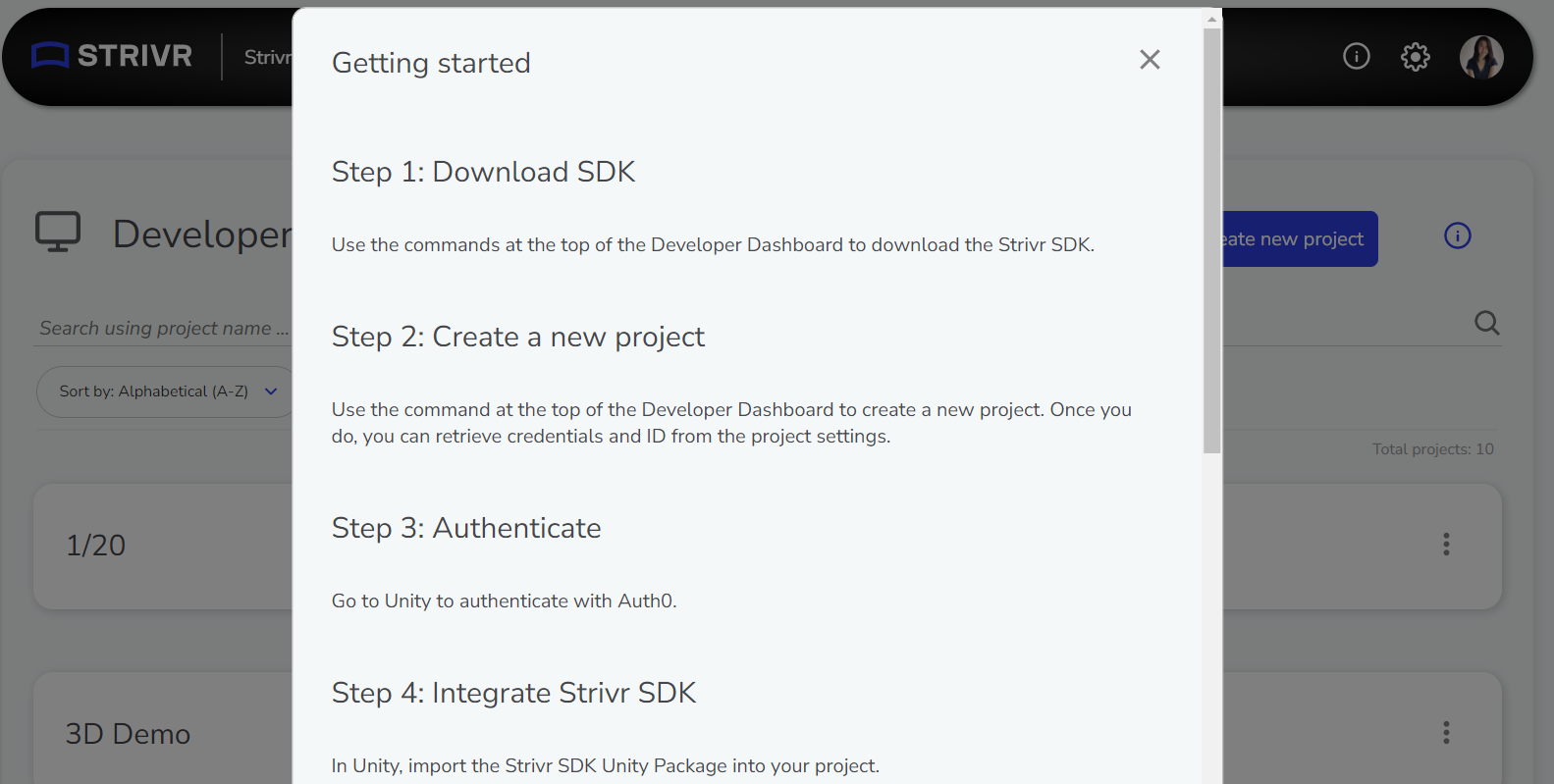1554x784 pixels.
Task: Click the Developer dashboard monitor icon
Action: [58, 233]
